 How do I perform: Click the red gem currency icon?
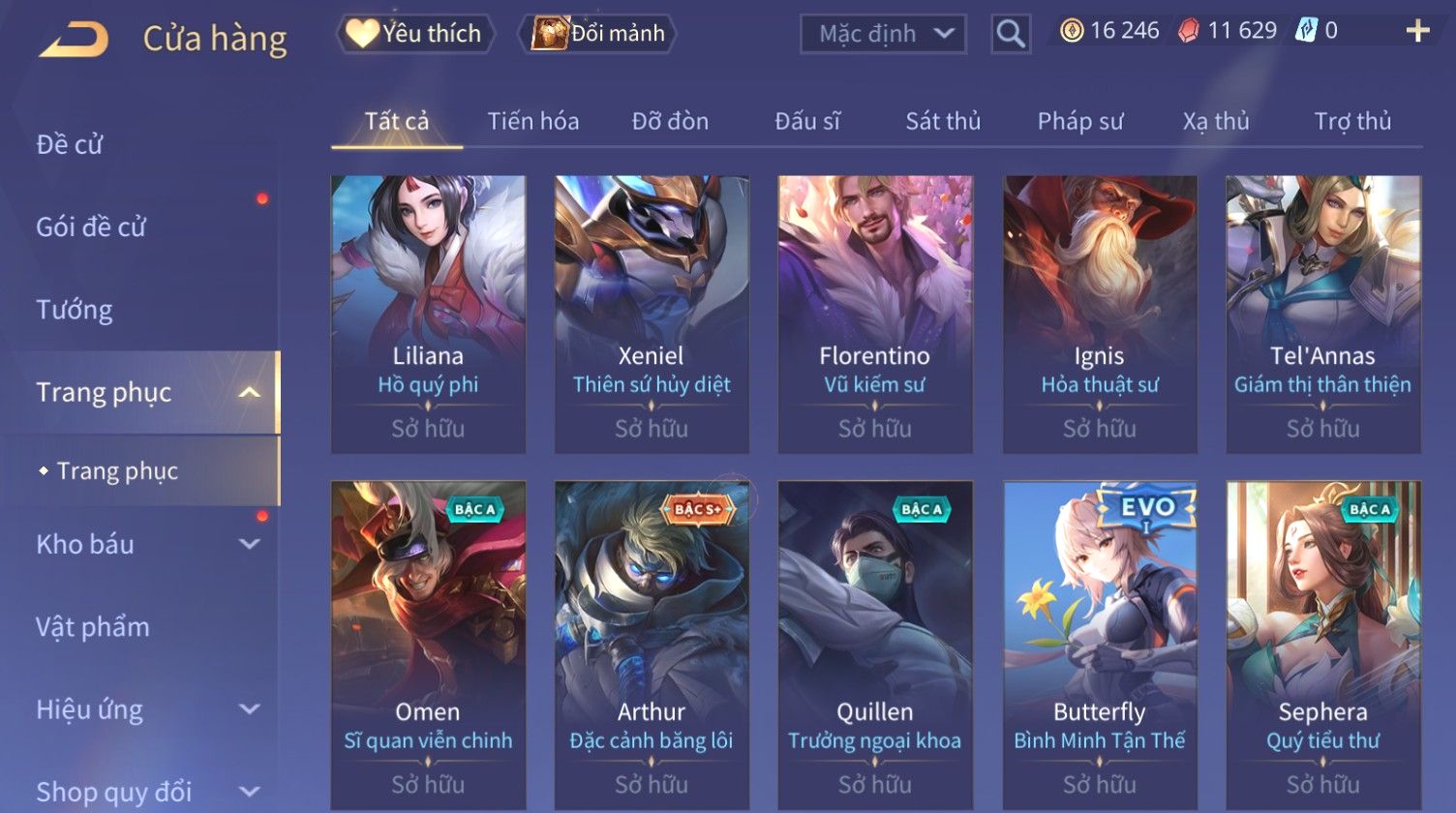pos(1188,31)
